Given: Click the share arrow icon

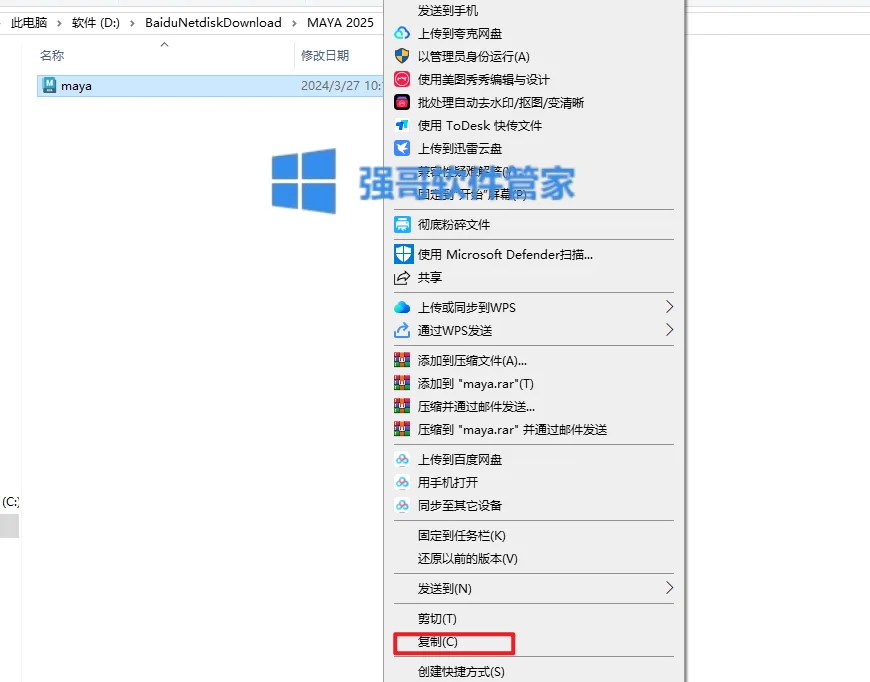Looking at the screenshot, I should click(x=402, y=277).
